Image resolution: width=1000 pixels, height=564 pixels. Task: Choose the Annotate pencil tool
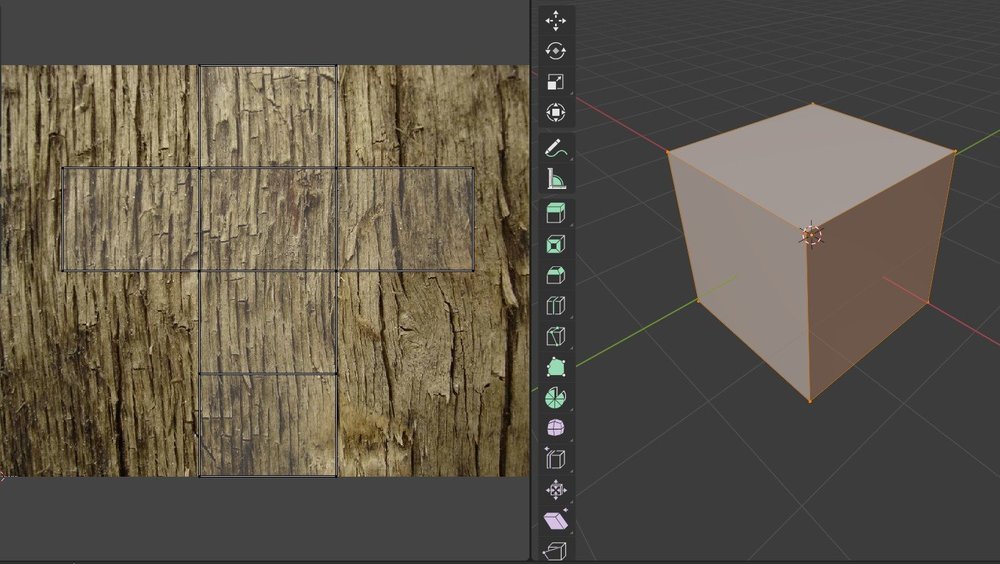click(556, 149)
